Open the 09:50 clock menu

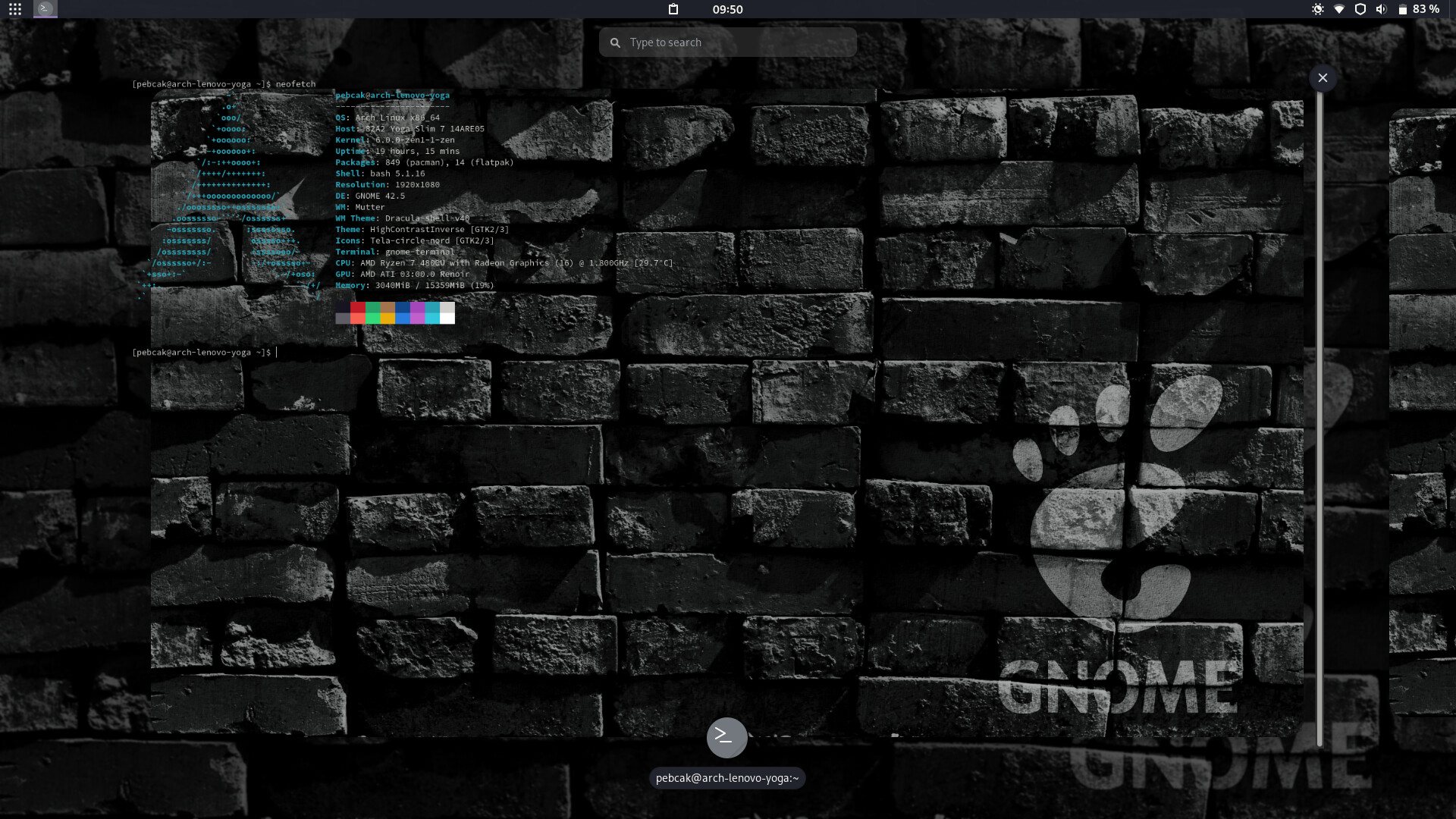tap(727, 9)
